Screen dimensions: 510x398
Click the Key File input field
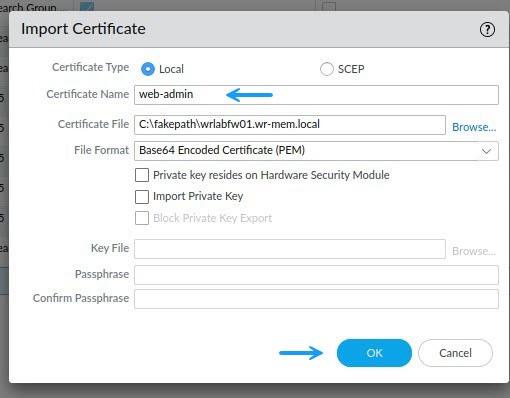tap(290, 249)
